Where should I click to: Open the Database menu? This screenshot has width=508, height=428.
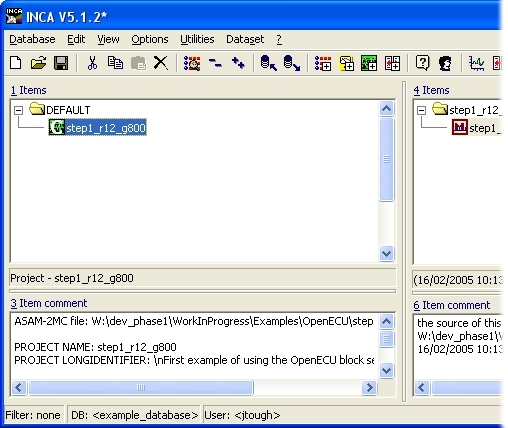32,39
